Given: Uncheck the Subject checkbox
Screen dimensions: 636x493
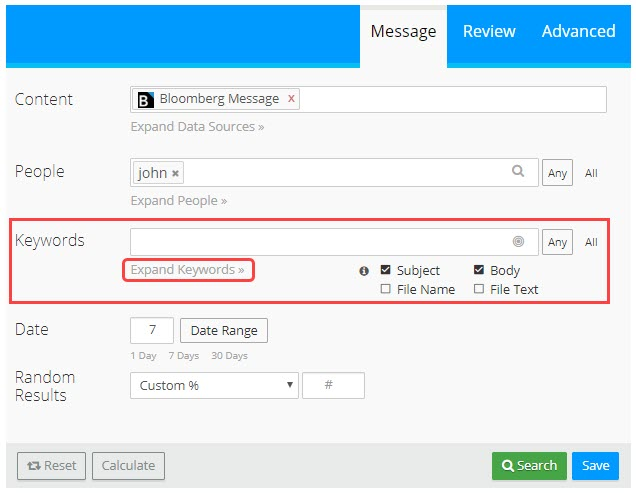Looking at the screenshot, I should pos(386,270).
